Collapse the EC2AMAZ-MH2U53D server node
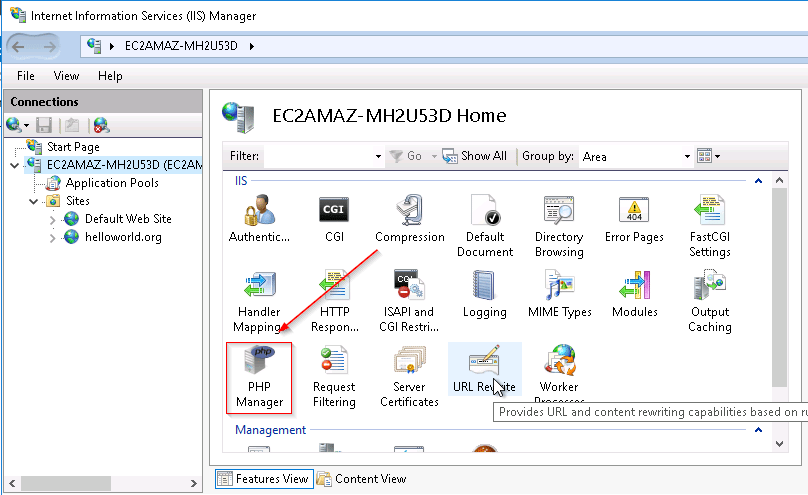 15,165
